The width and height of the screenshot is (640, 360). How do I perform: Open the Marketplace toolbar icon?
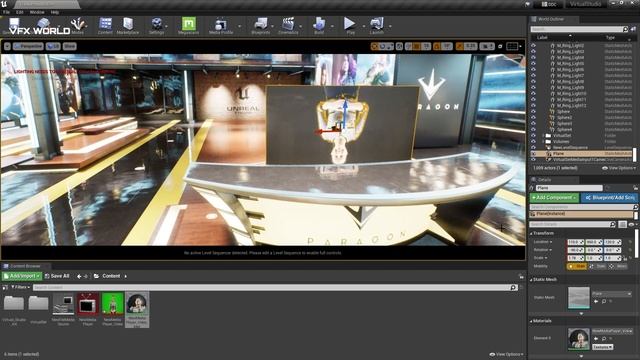click(128, 25)
